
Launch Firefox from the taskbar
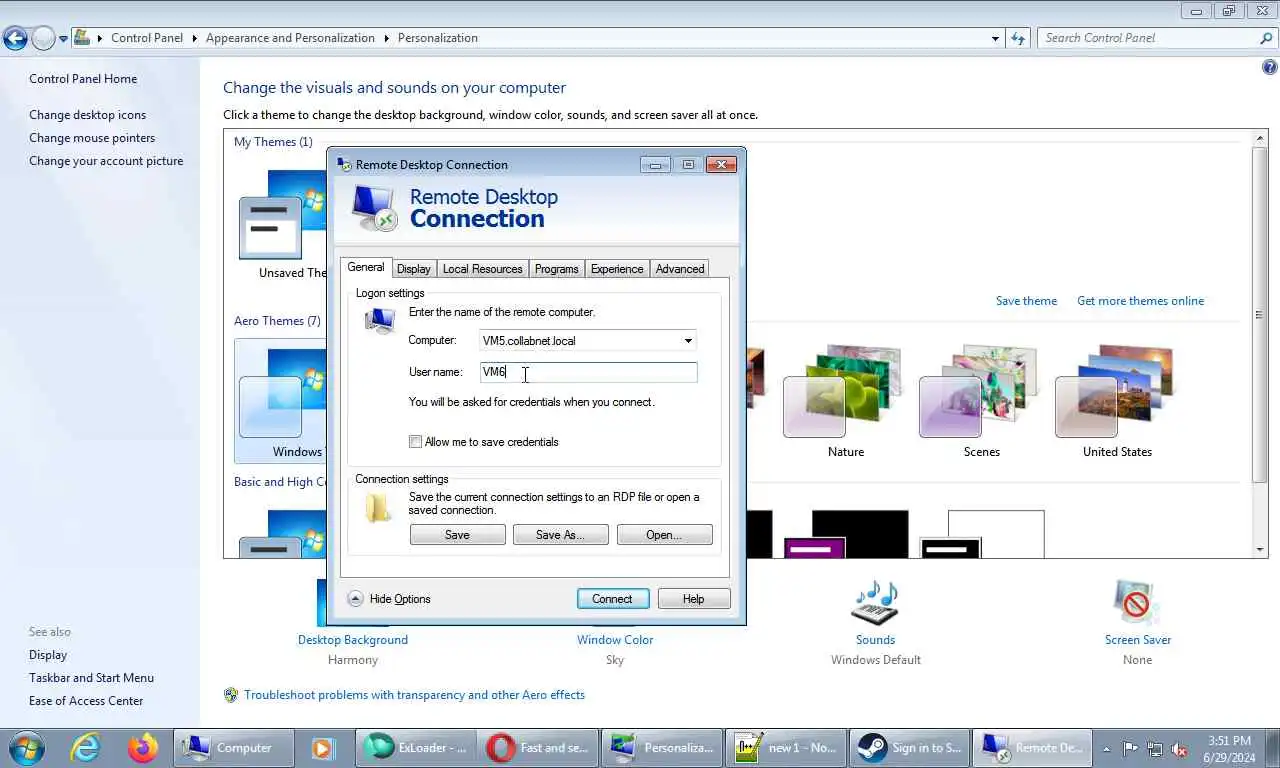click(x=143, y=747)
